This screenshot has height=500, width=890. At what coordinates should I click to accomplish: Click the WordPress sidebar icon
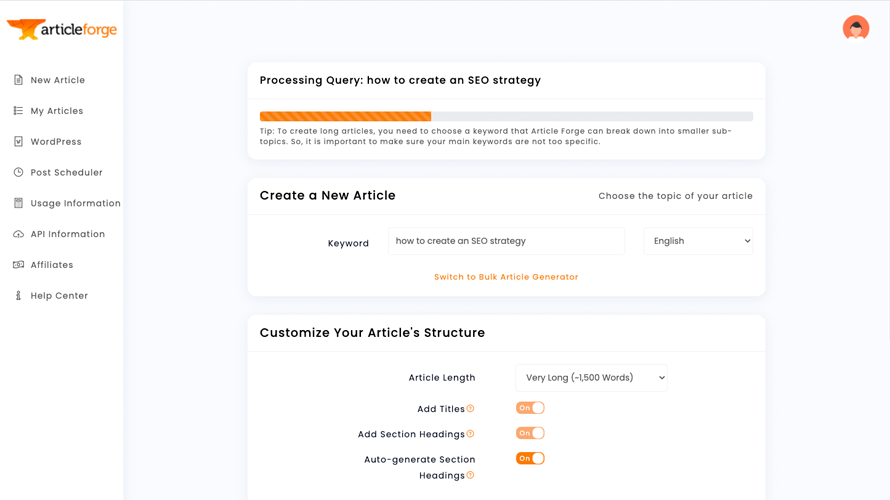click(x=18, y=141)
